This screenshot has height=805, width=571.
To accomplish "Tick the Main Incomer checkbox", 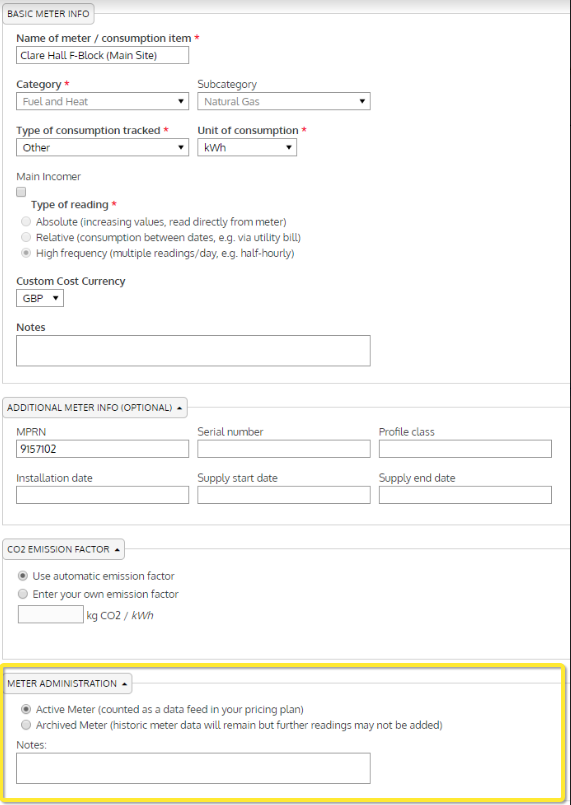I will pyautogui.click(x=21, y=192).
